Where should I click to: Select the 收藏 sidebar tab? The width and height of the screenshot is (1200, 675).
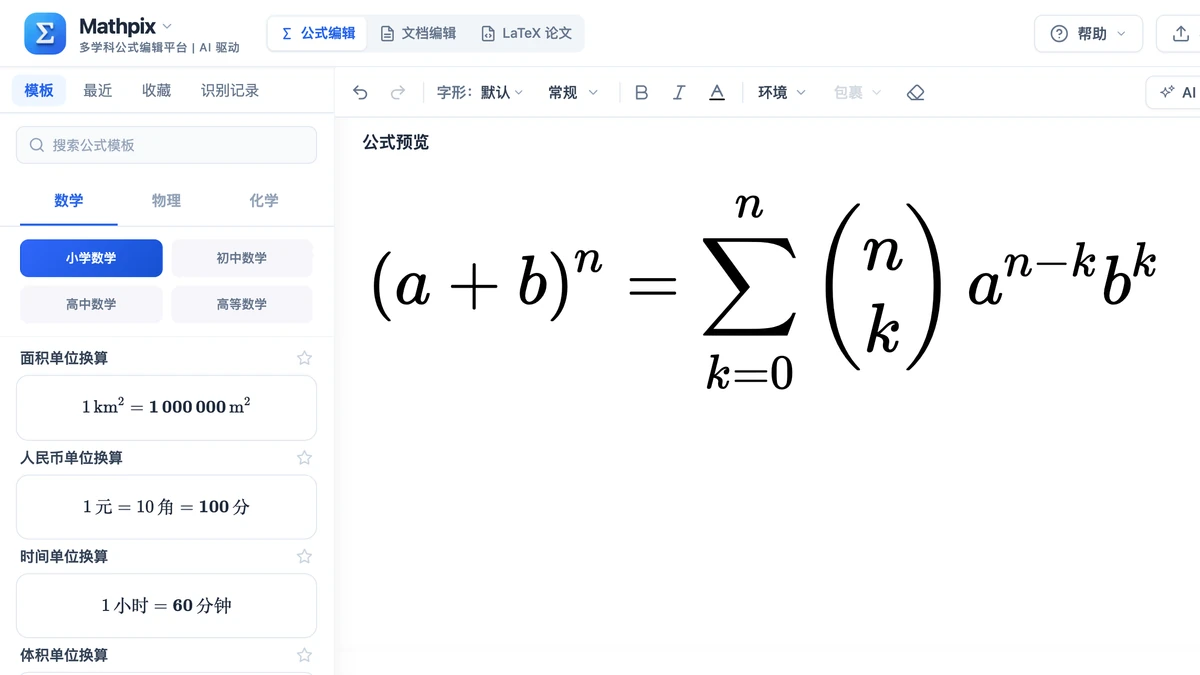coord(157,91)
